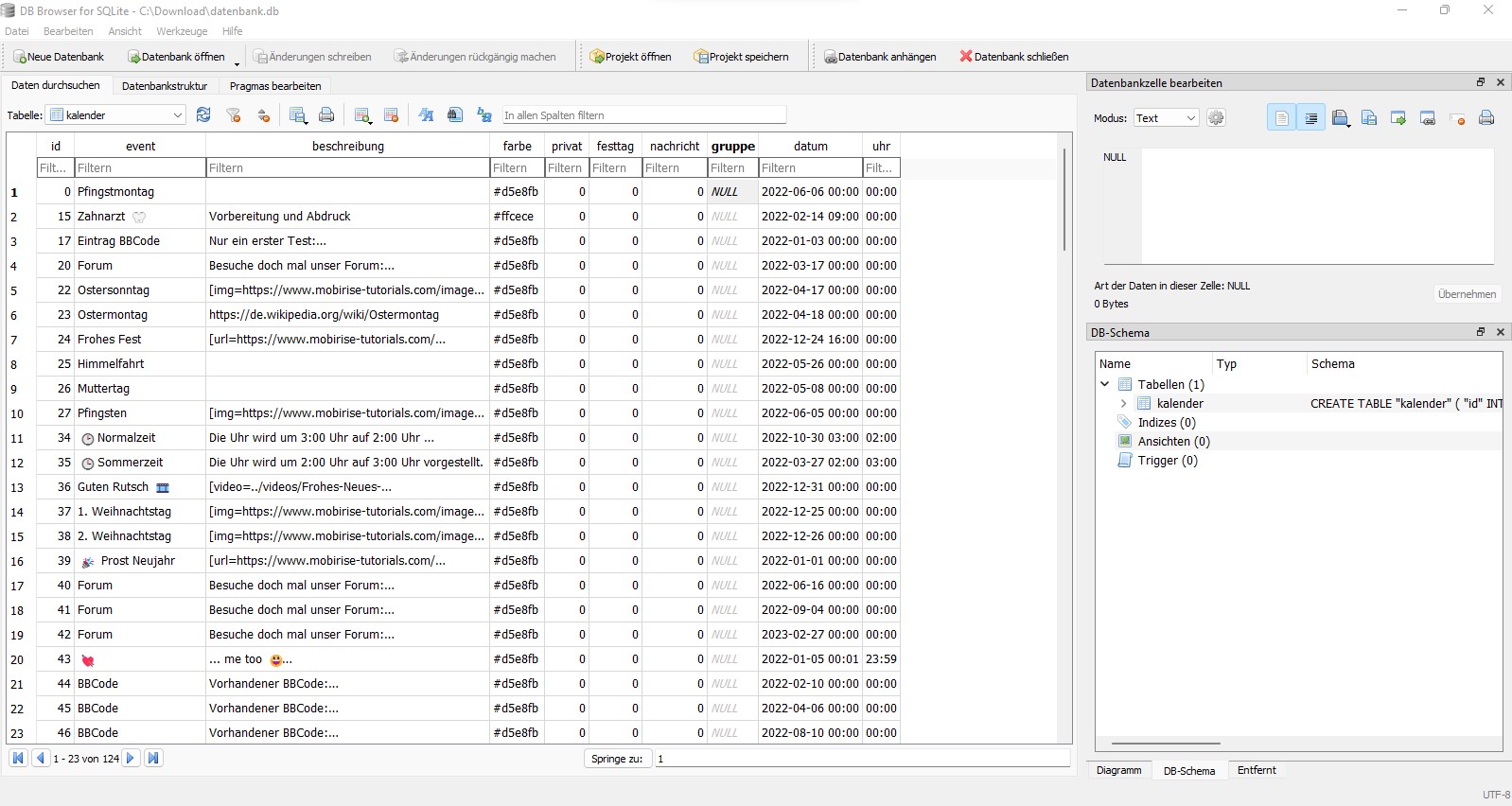The width and height of the screenshot is (1512, 806).
Task: Open cell editor settings gear
Action: (1216, 118)
